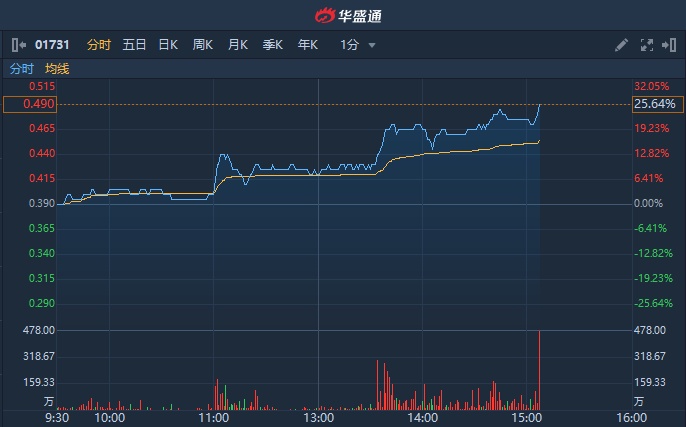Select the 年K yearly chart tab
The width and height of the screenshot is (686, 427).
(x=307, y=45)
